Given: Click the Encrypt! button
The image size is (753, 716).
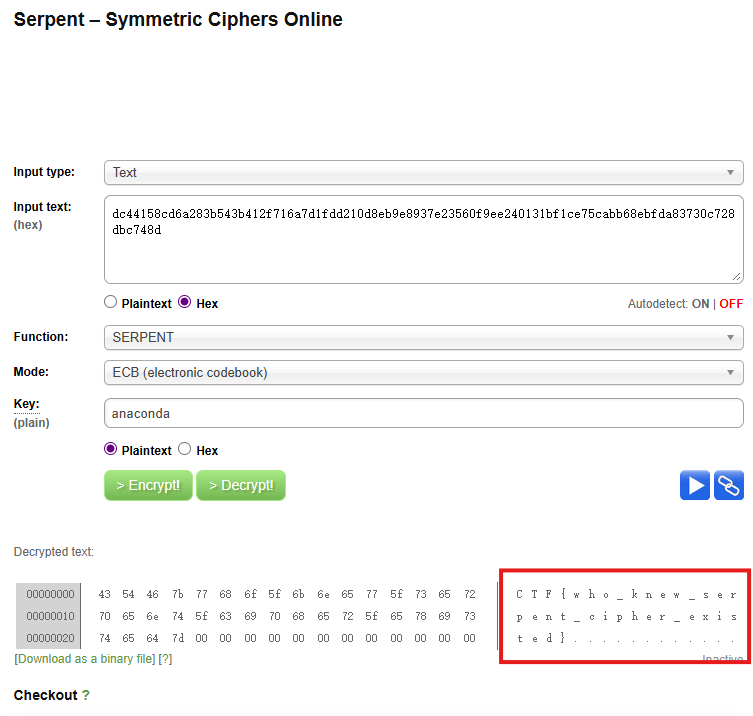Looking at the screenshot, I should 148,485.
